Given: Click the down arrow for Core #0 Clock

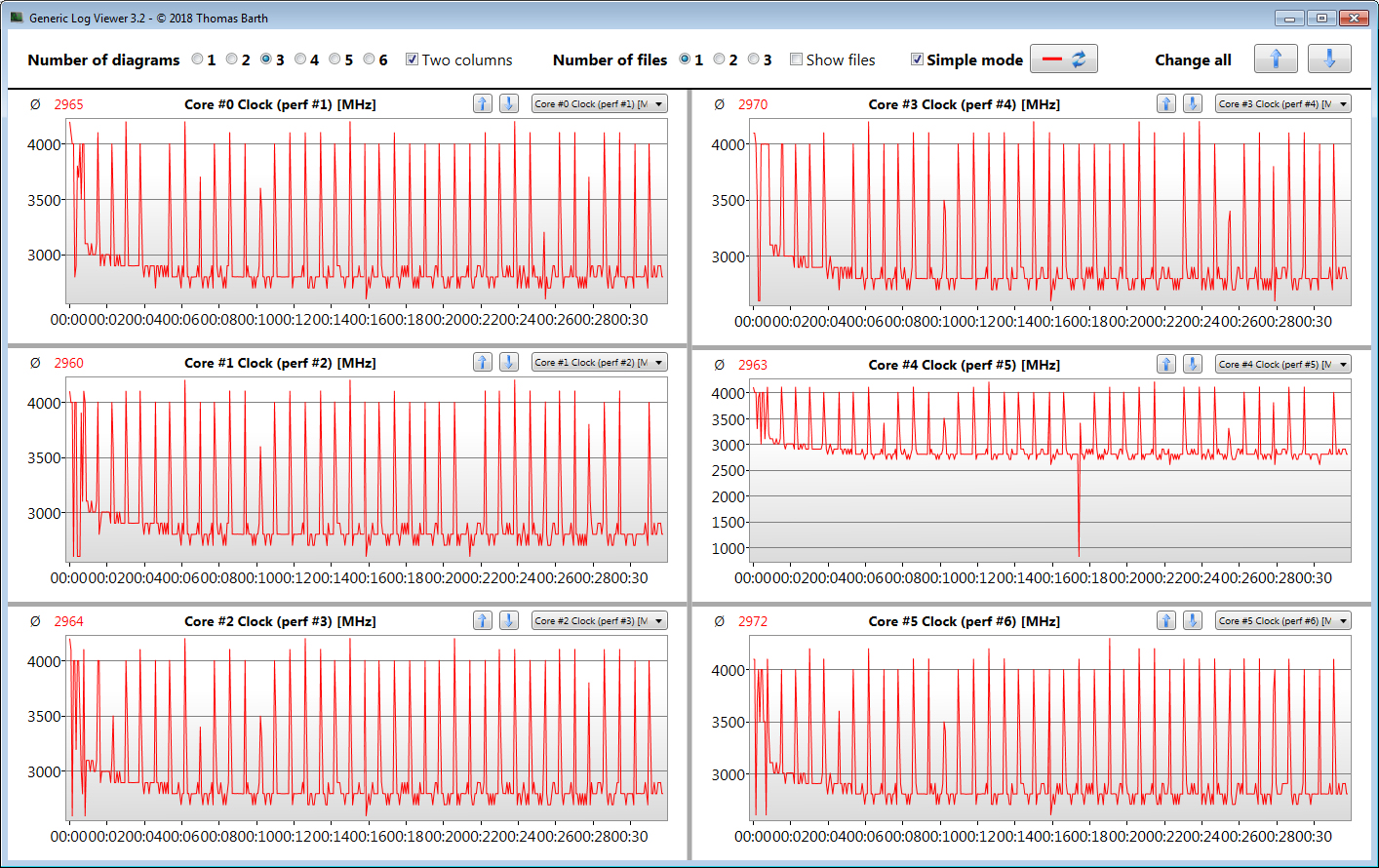Looking at the screenshot, I should 509,103.
